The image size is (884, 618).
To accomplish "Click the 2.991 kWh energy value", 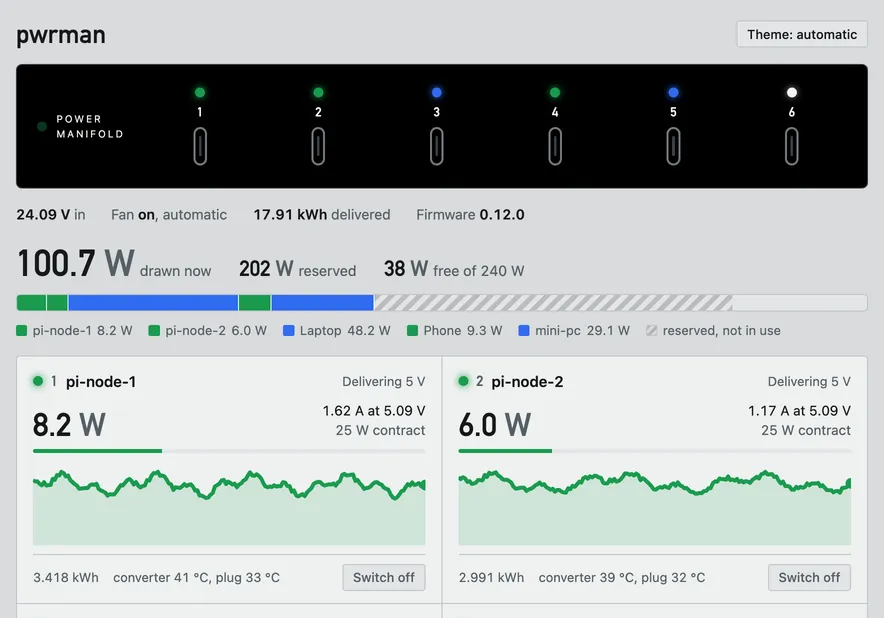I will (x=491, y=577).
